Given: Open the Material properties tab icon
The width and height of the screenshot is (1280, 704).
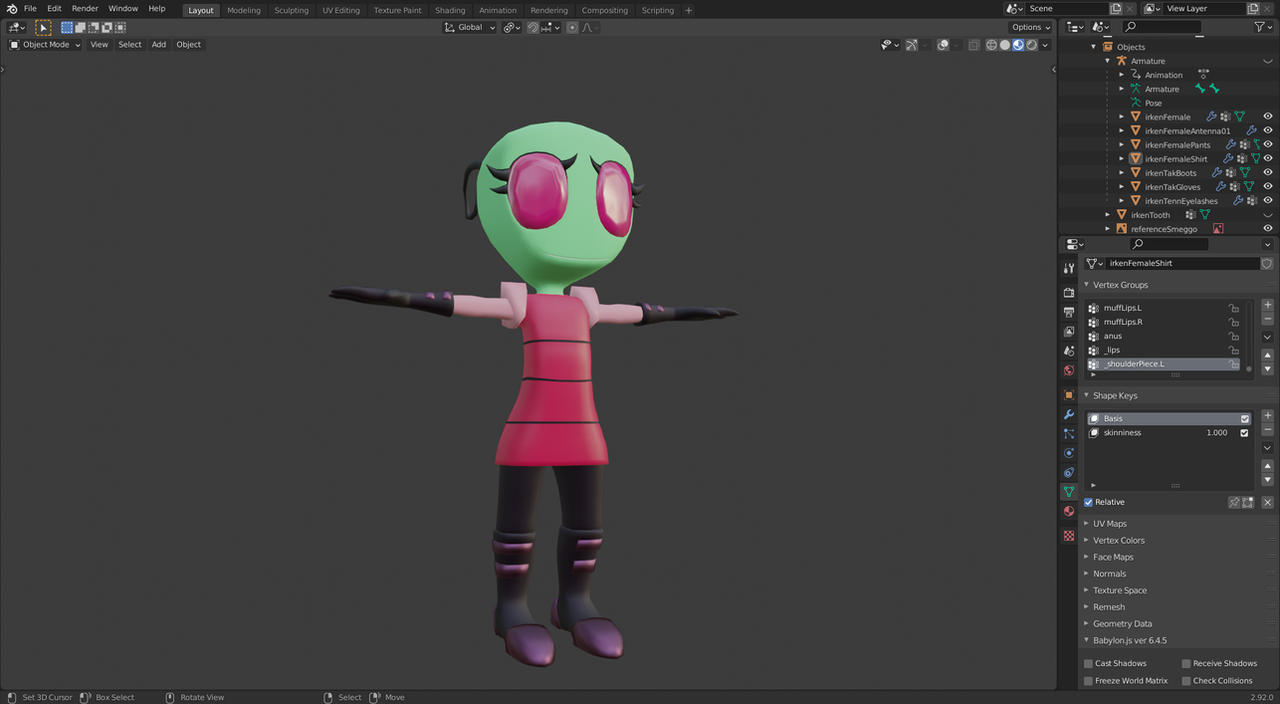Looking at the screenshot, I should pos(1069,511).
